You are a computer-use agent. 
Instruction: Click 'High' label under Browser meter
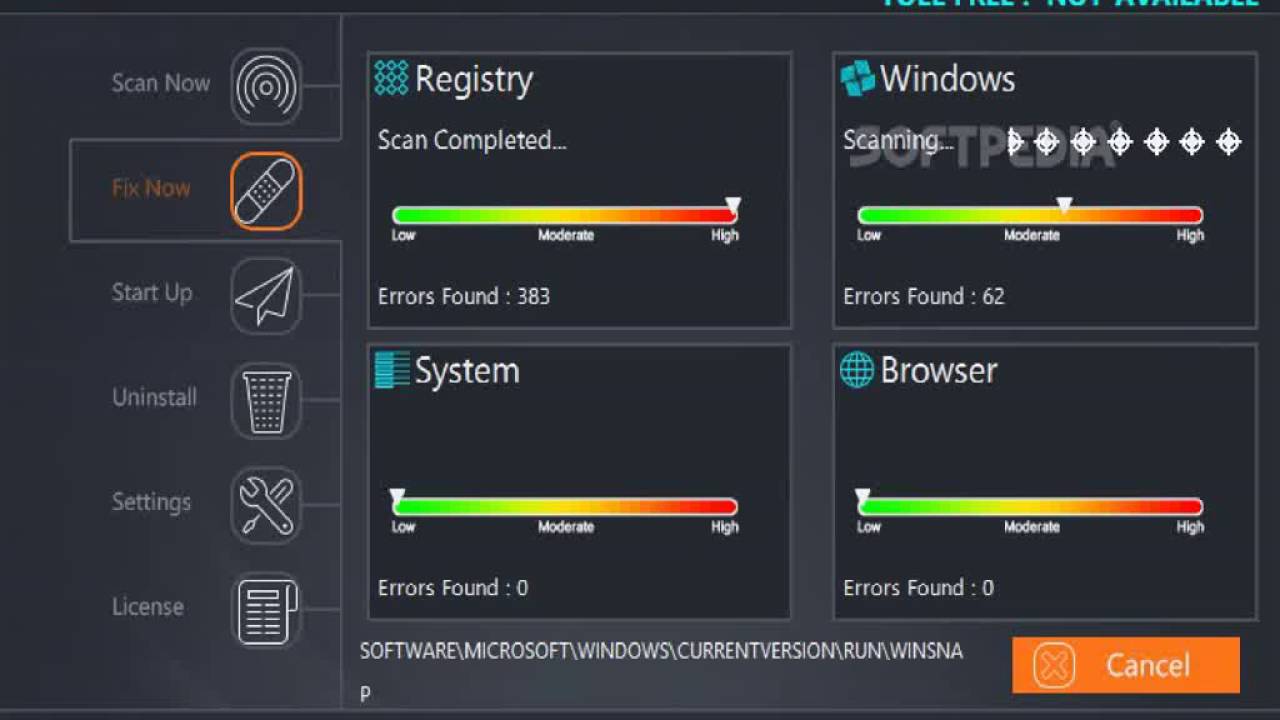point(1190,527)
